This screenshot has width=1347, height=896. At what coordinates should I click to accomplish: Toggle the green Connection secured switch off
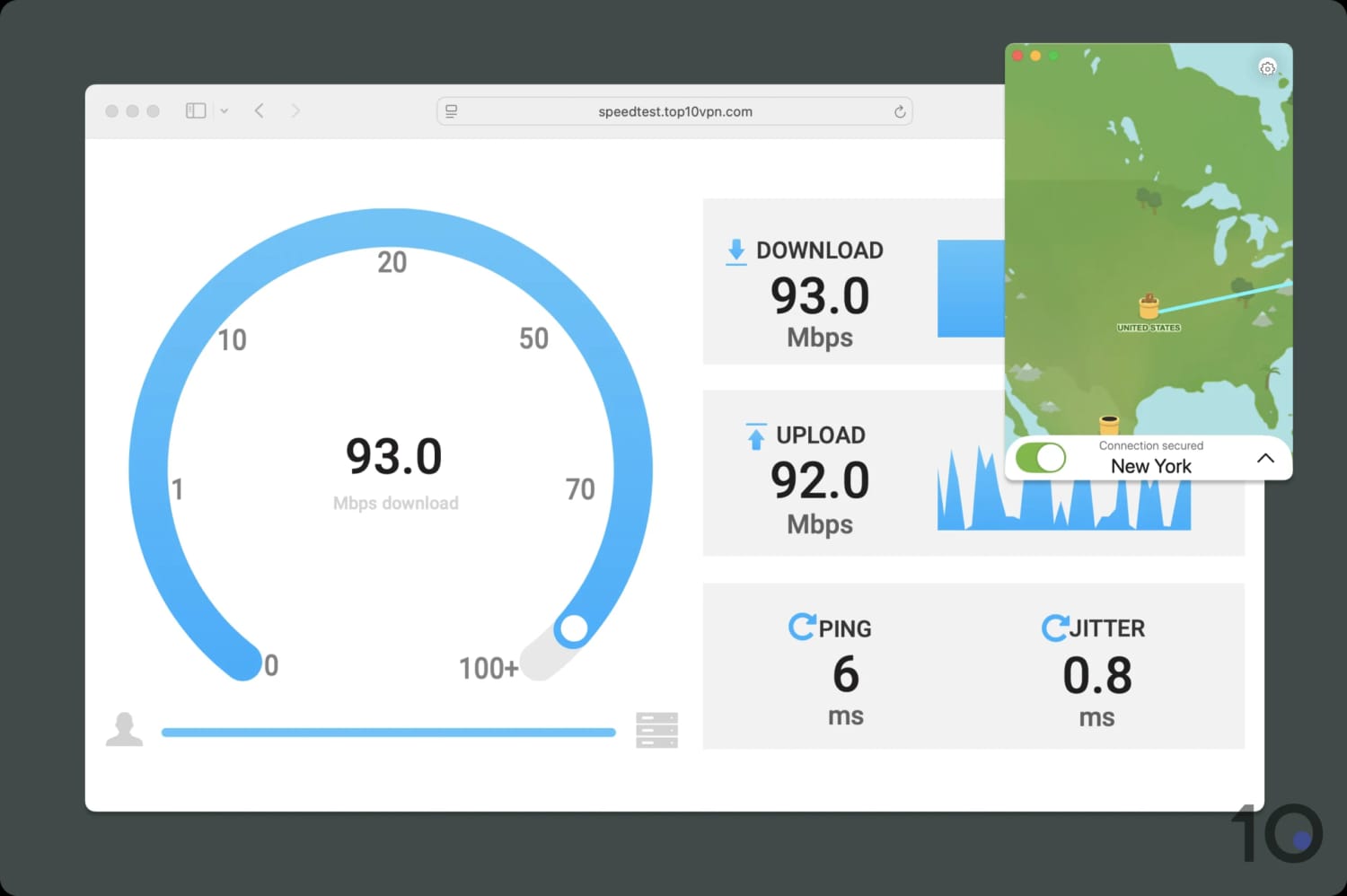pyautogui.click(x=1040, y=458)
